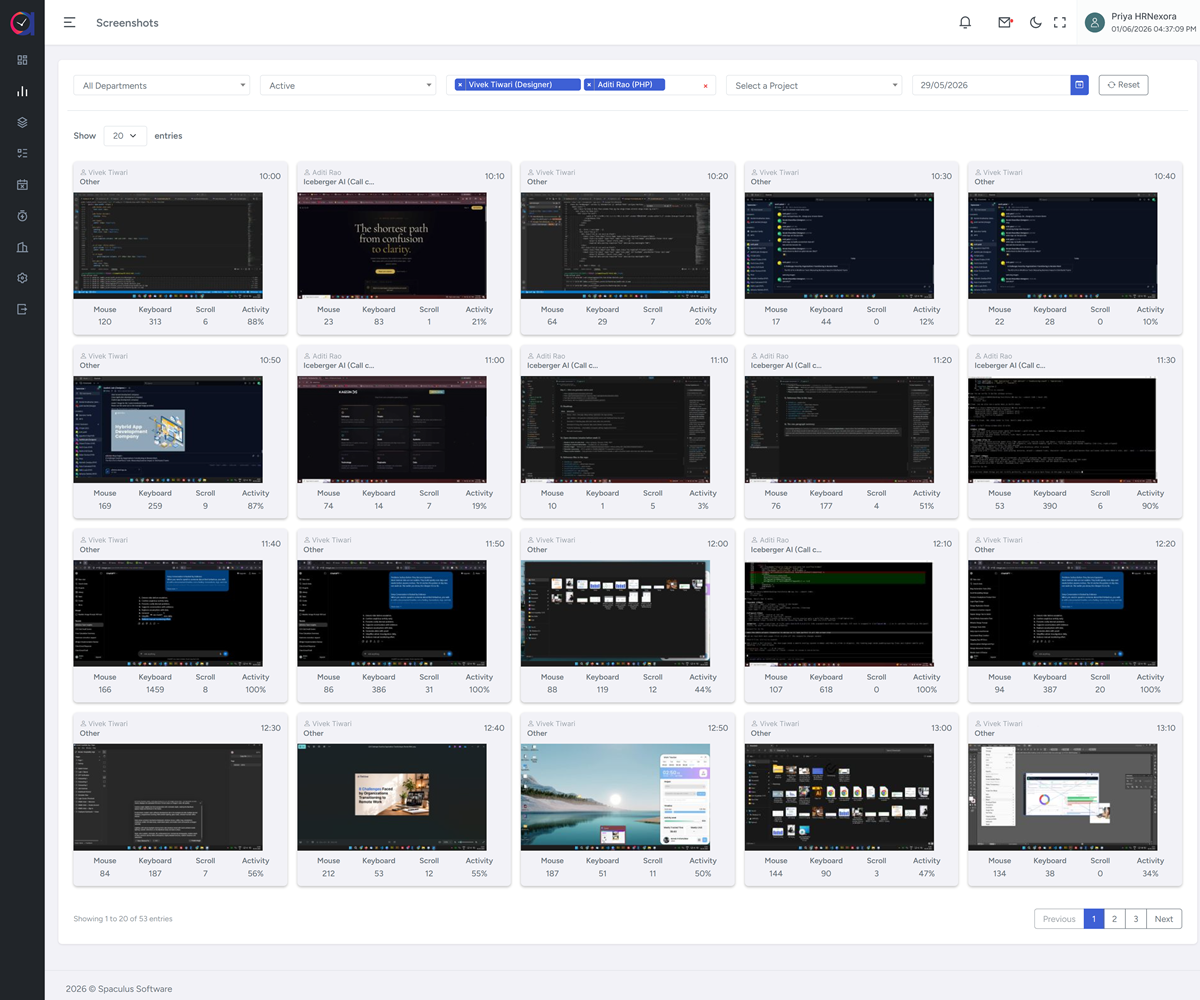This screenshot has height=1000, width=1200.
Task: Open the 11:20 screenshot thumbnail
Action: coord(839,429)
